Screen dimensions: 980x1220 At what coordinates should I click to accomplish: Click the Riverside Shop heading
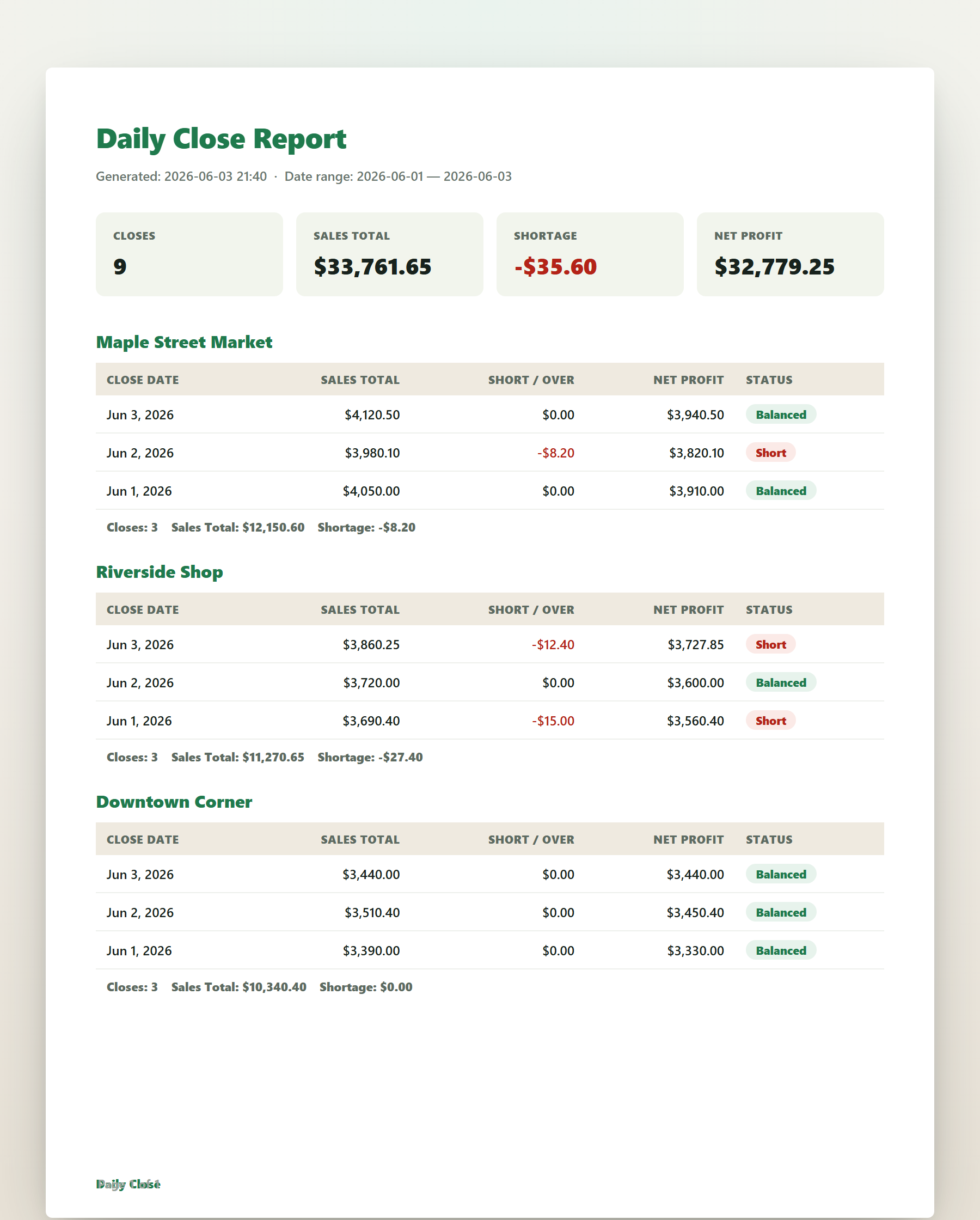tap(159, 572)
